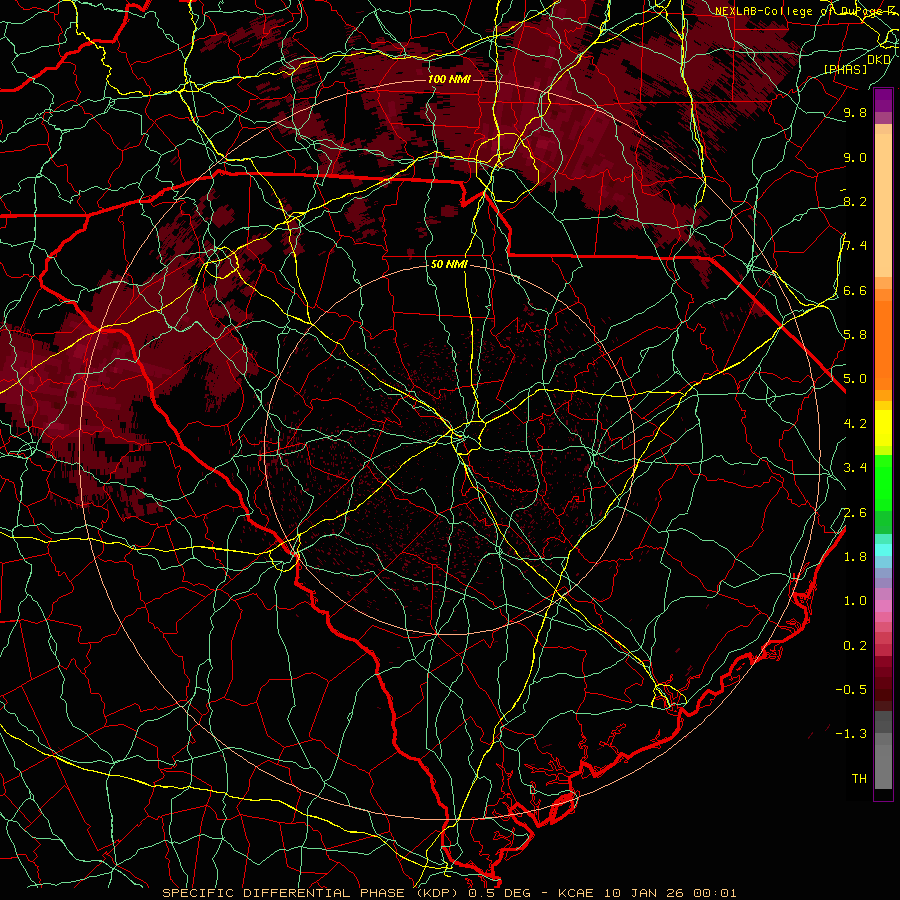Screen dimensions: 900x900
Task: Click the 00:01 timestamp in the caption
Action: [713, 893]
